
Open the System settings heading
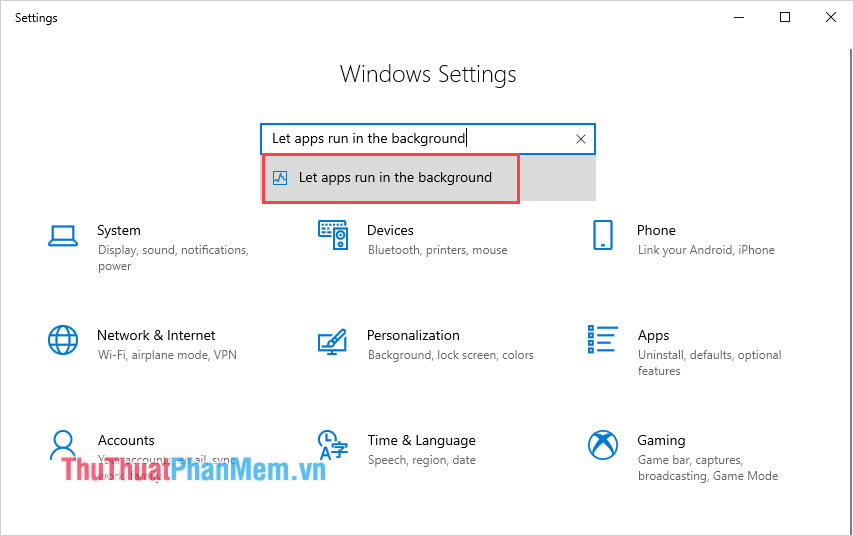point(119,230)
